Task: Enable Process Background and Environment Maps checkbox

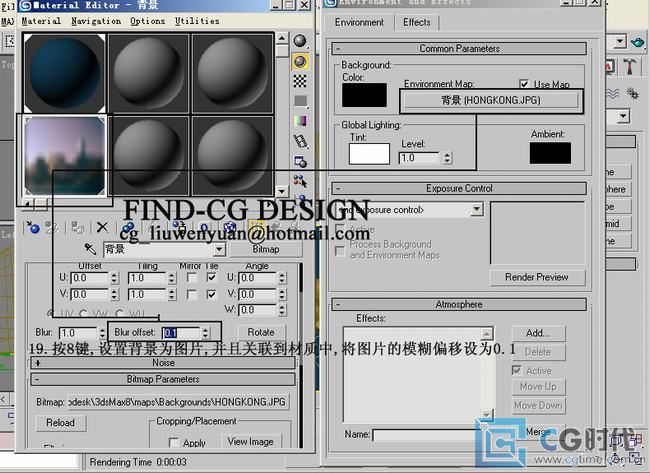Action: [x=340, y=251]
